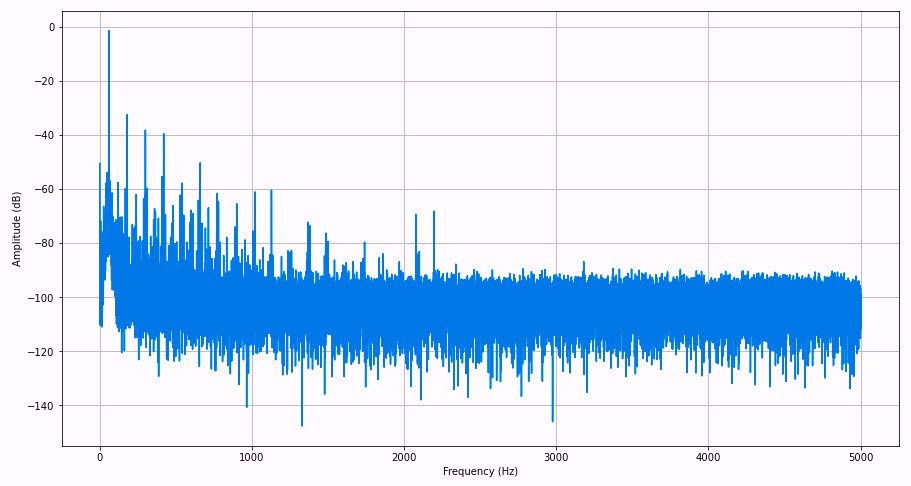
Task: Click the x-axis tick label '4000'
Action: (708, 458)
